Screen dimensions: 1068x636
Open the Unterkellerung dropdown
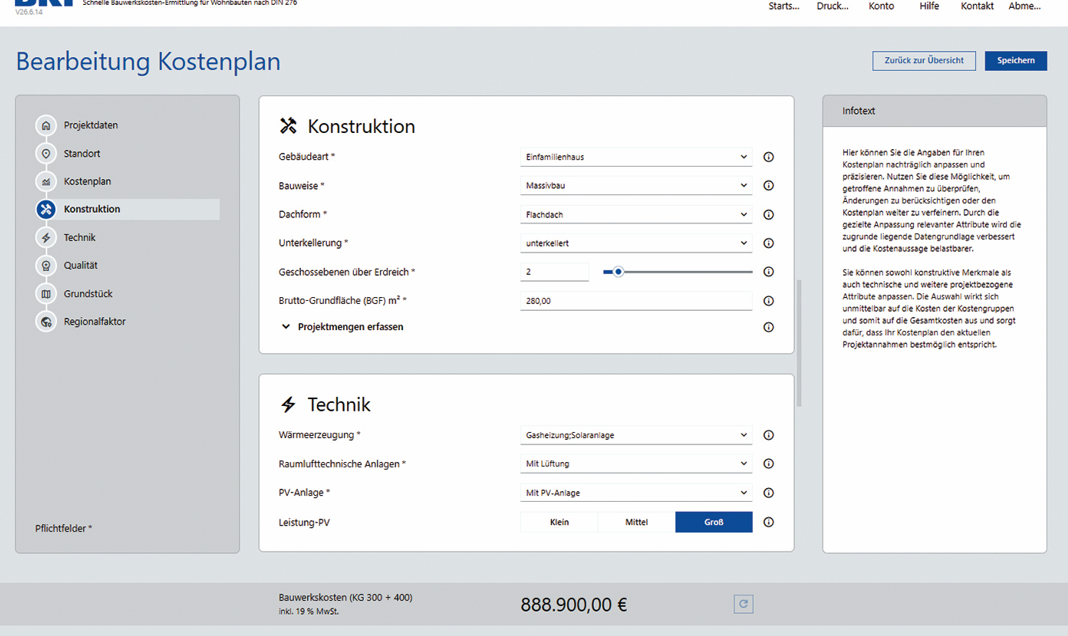click(x=636, y=244)
